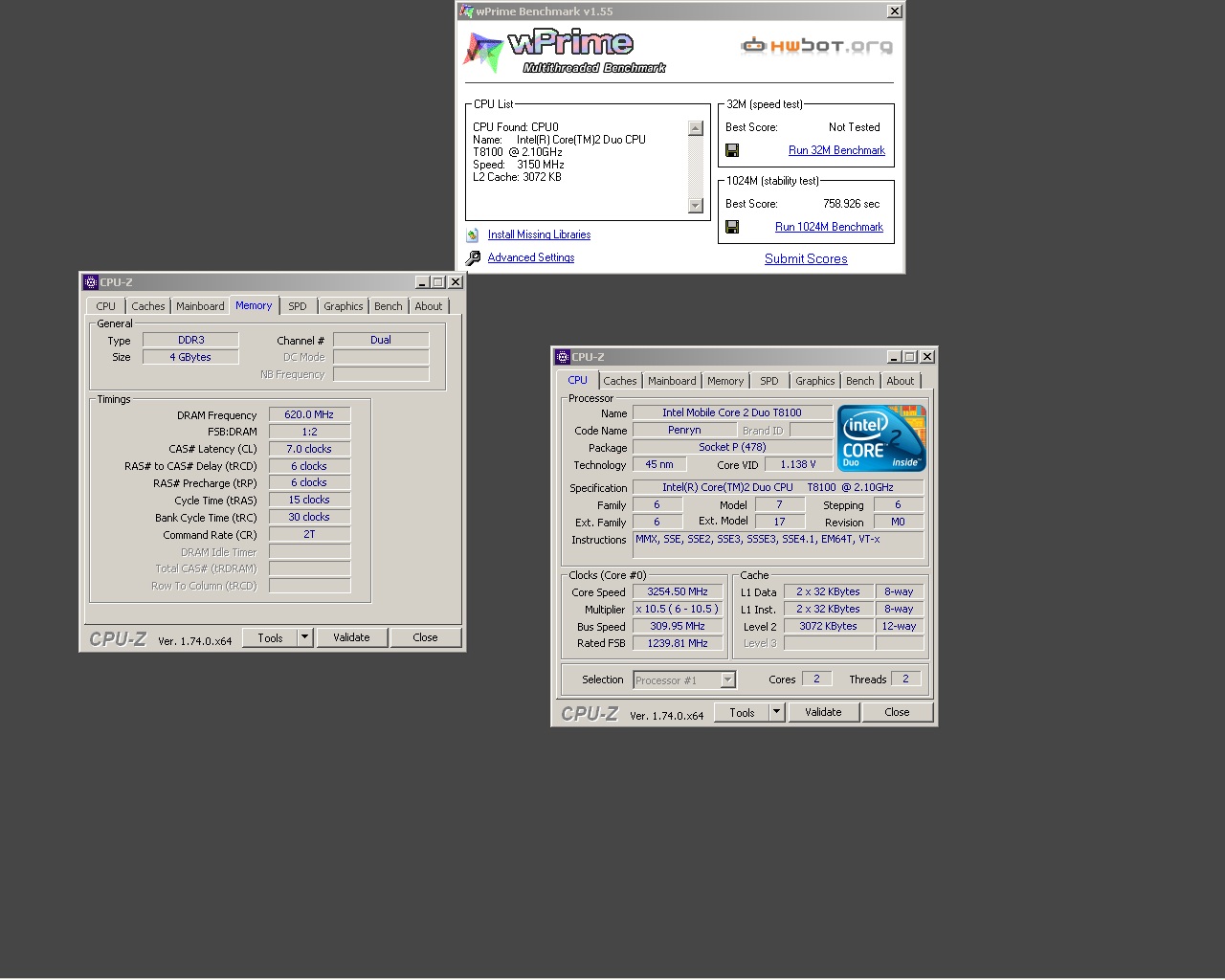
Task: Click the Level 2 cache 3072 KBytes value
Action: [828, 626]
